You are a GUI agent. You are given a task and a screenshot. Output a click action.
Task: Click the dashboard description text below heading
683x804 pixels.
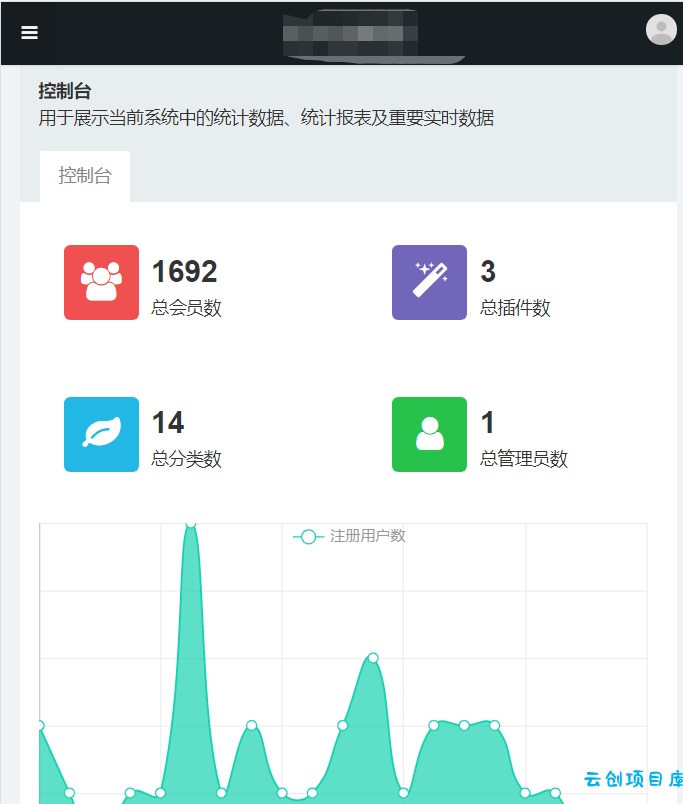[266, 118]
